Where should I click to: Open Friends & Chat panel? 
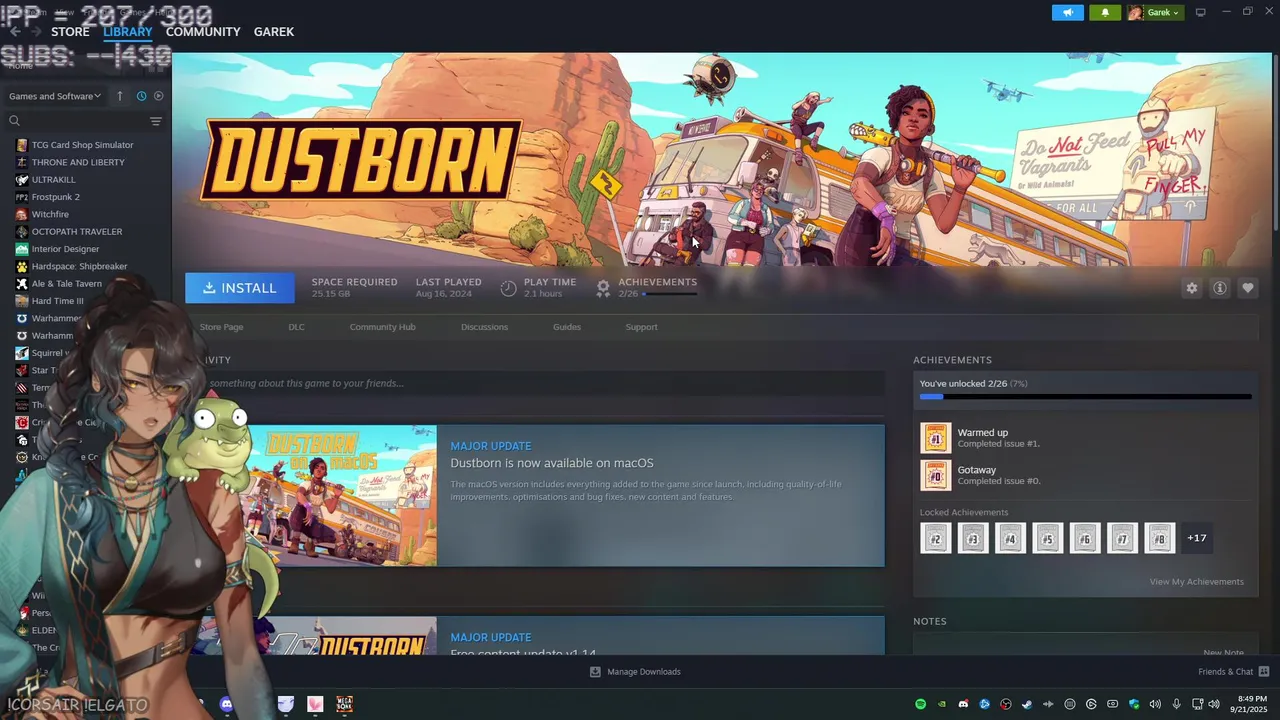(x=1233, y=672)
